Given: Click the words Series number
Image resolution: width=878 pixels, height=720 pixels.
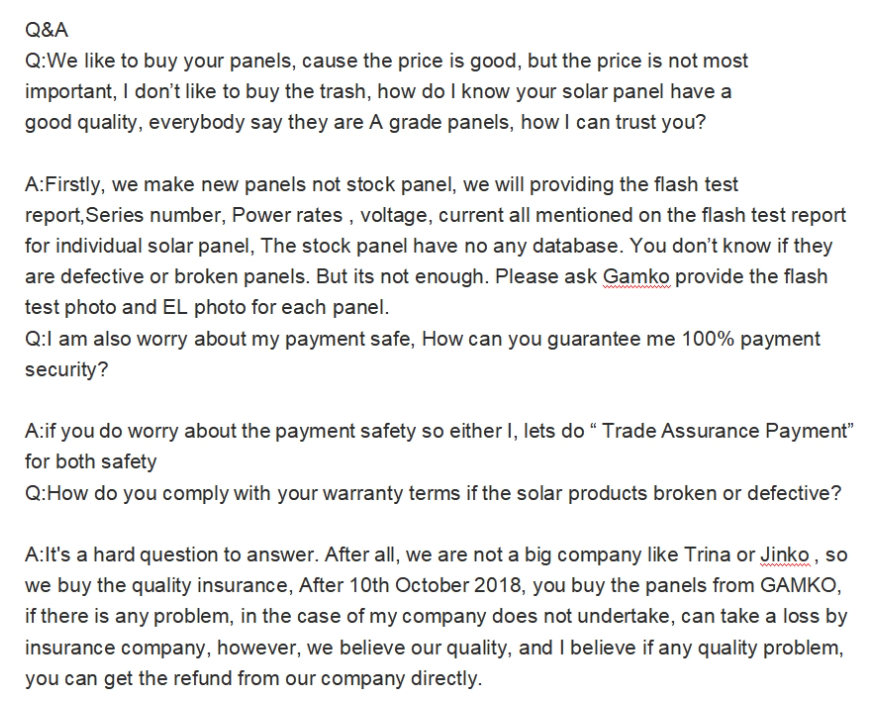Looking at the screenshot, I should [x=154, y=216].
